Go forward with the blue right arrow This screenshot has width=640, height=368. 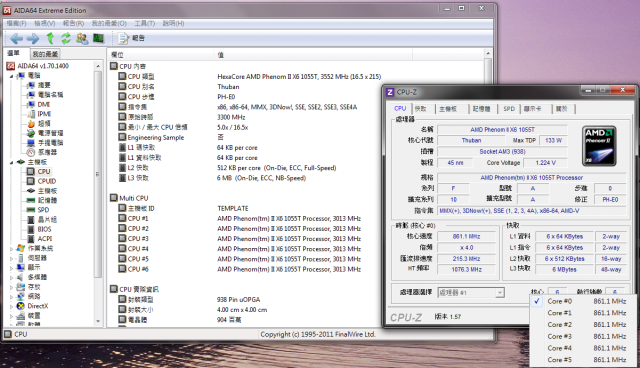[x=33, y=39]
